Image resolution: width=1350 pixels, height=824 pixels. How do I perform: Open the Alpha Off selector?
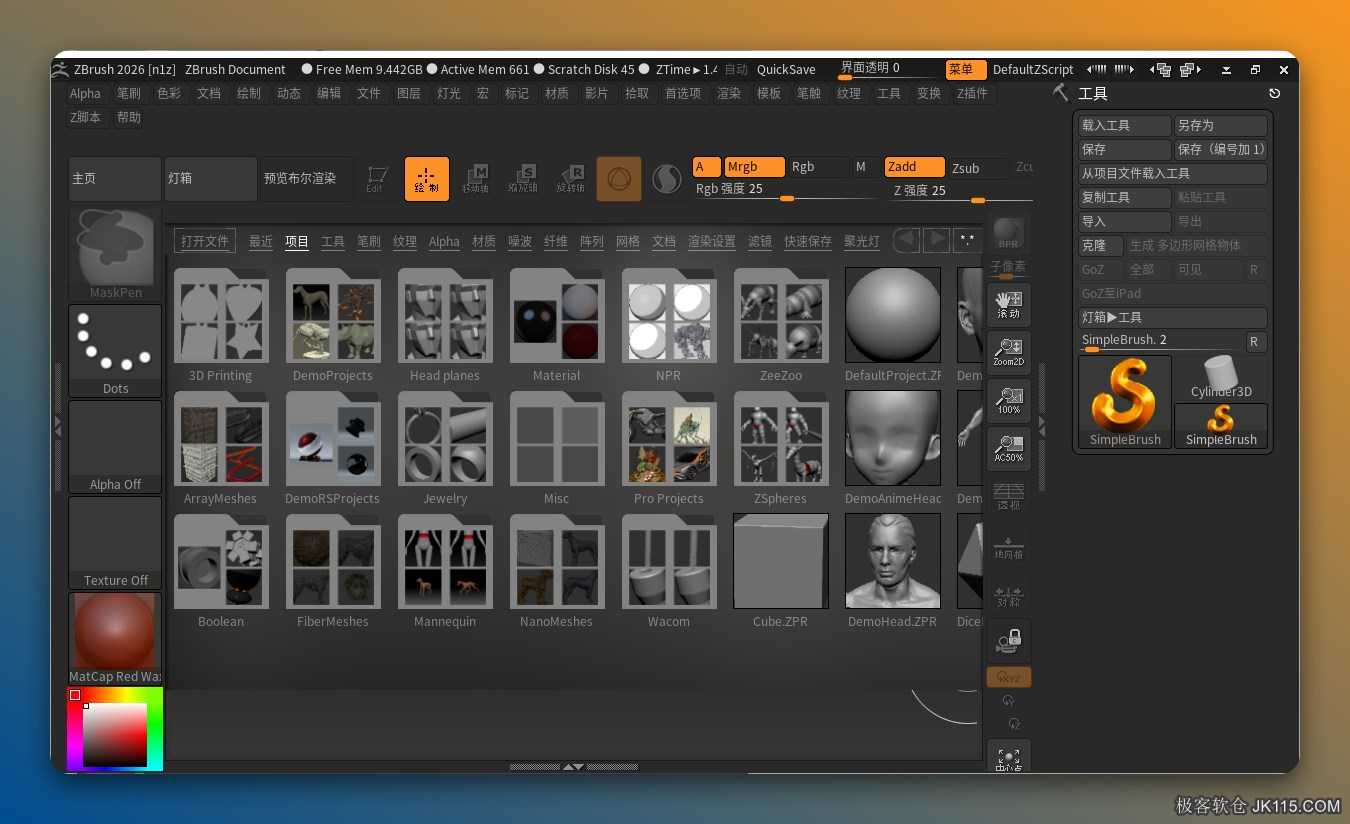(116, 447)
